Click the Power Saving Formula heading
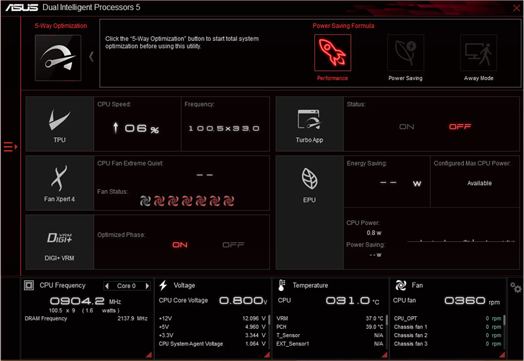524x361 pixels. [x=343, y=26]
